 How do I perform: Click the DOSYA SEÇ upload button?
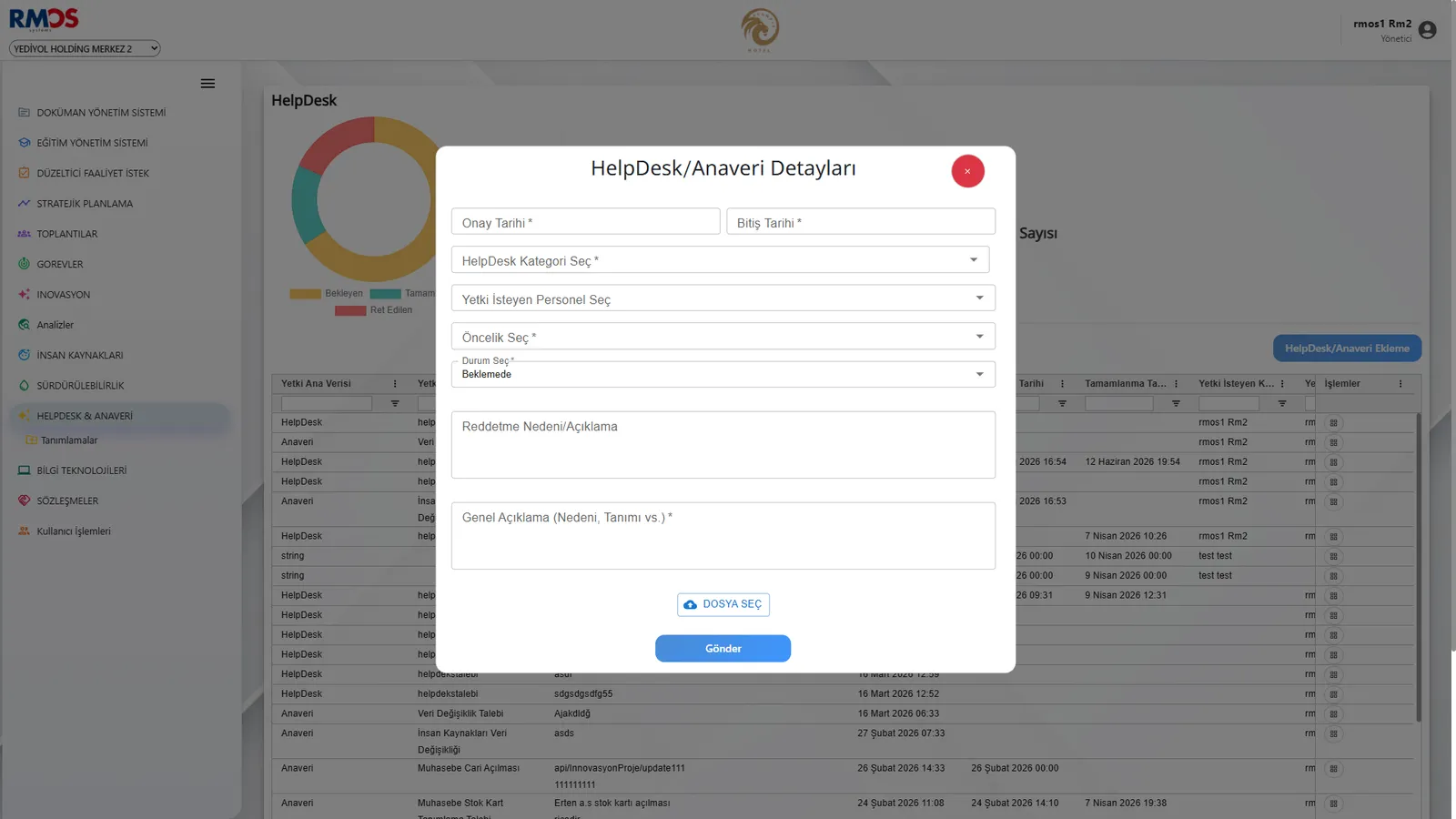coord(723,604)
